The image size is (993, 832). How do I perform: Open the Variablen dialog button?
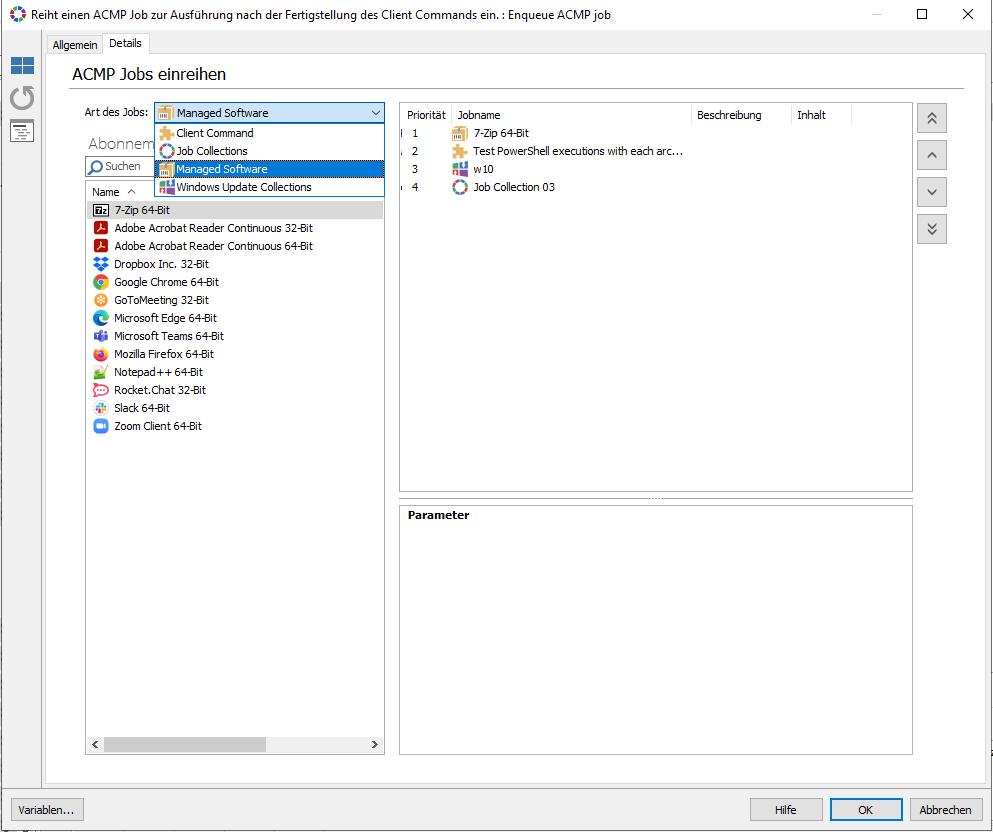[47, 810]
